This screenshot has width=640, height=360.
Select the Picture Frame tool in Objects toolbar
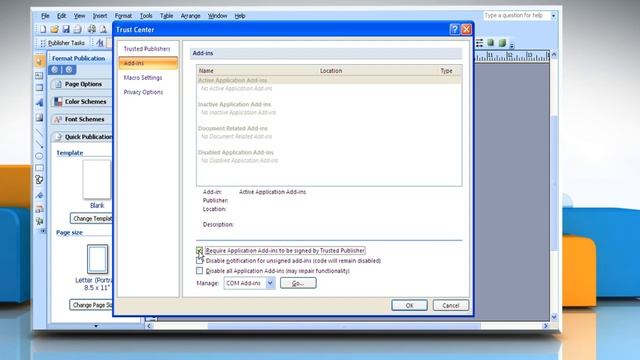click(39, 118)
